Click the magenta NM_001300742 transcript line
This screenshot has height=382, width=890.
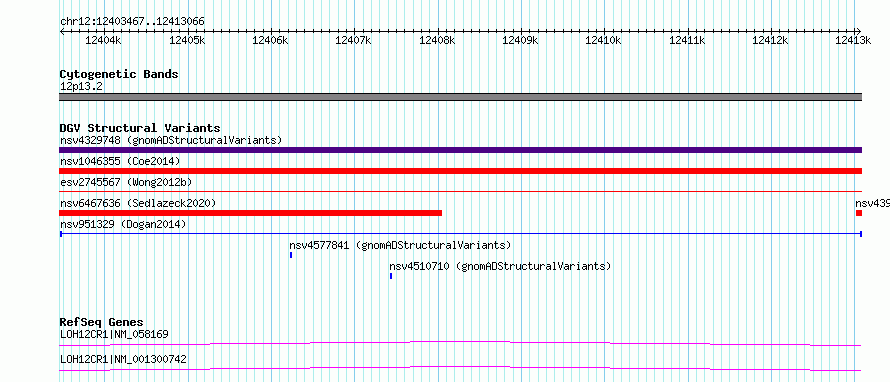tap(460, 369)
